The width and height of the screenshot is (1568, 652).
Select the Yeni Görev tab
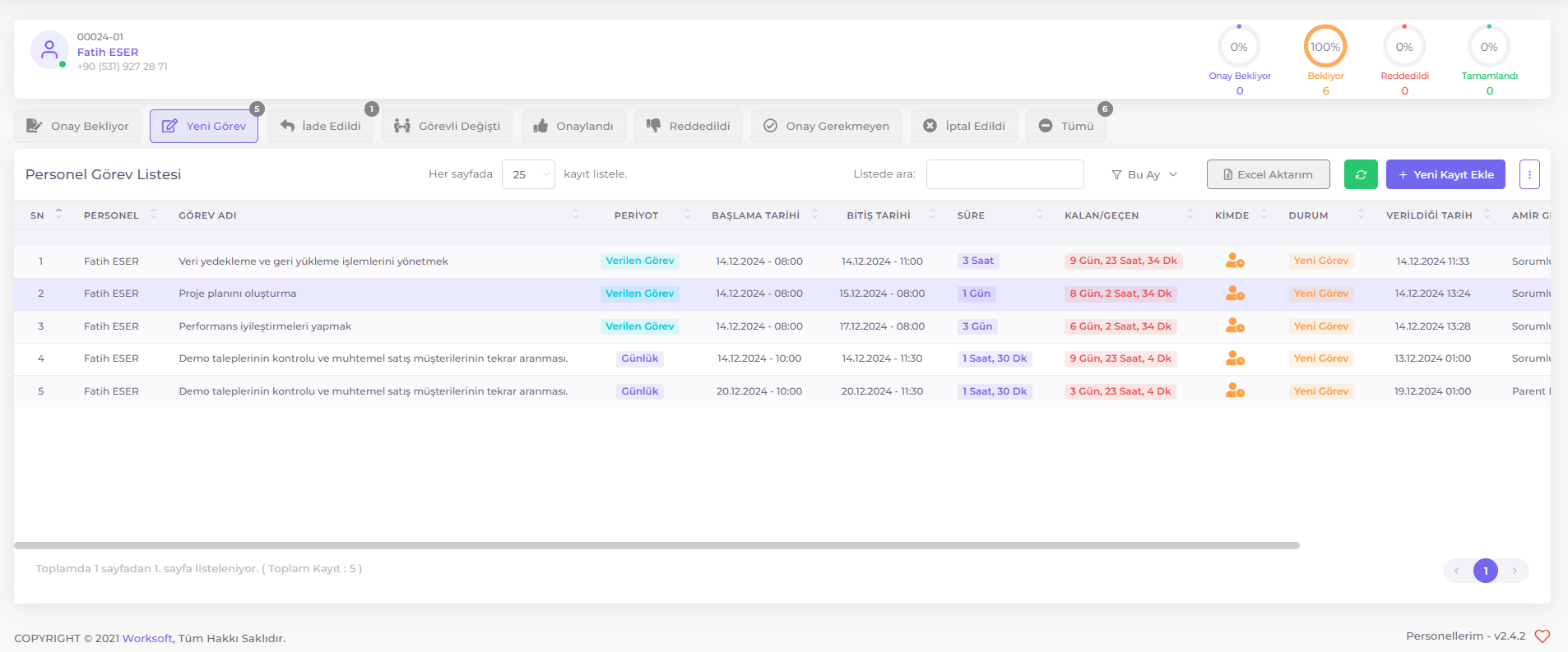click(x=204, y=126)
